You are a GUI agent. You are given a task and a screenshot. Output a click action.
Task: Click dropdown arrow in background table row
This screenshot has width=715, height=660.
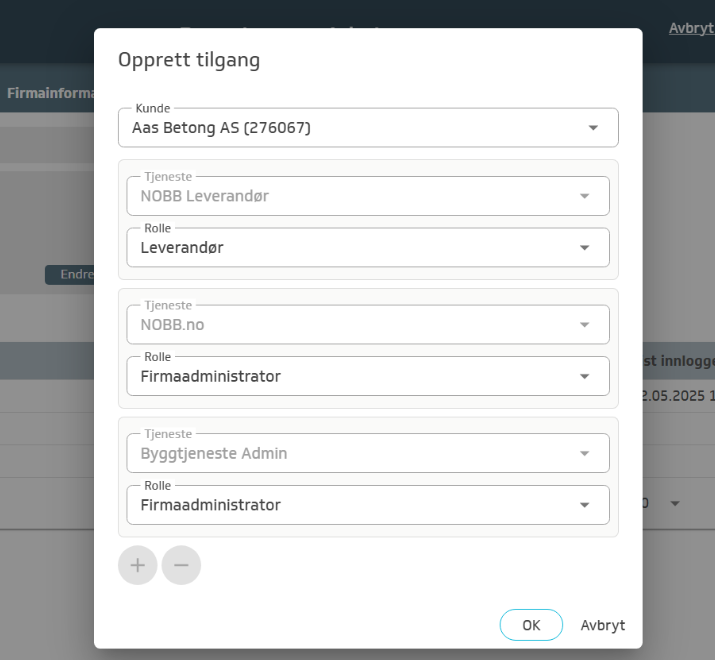tap(675, 503)
